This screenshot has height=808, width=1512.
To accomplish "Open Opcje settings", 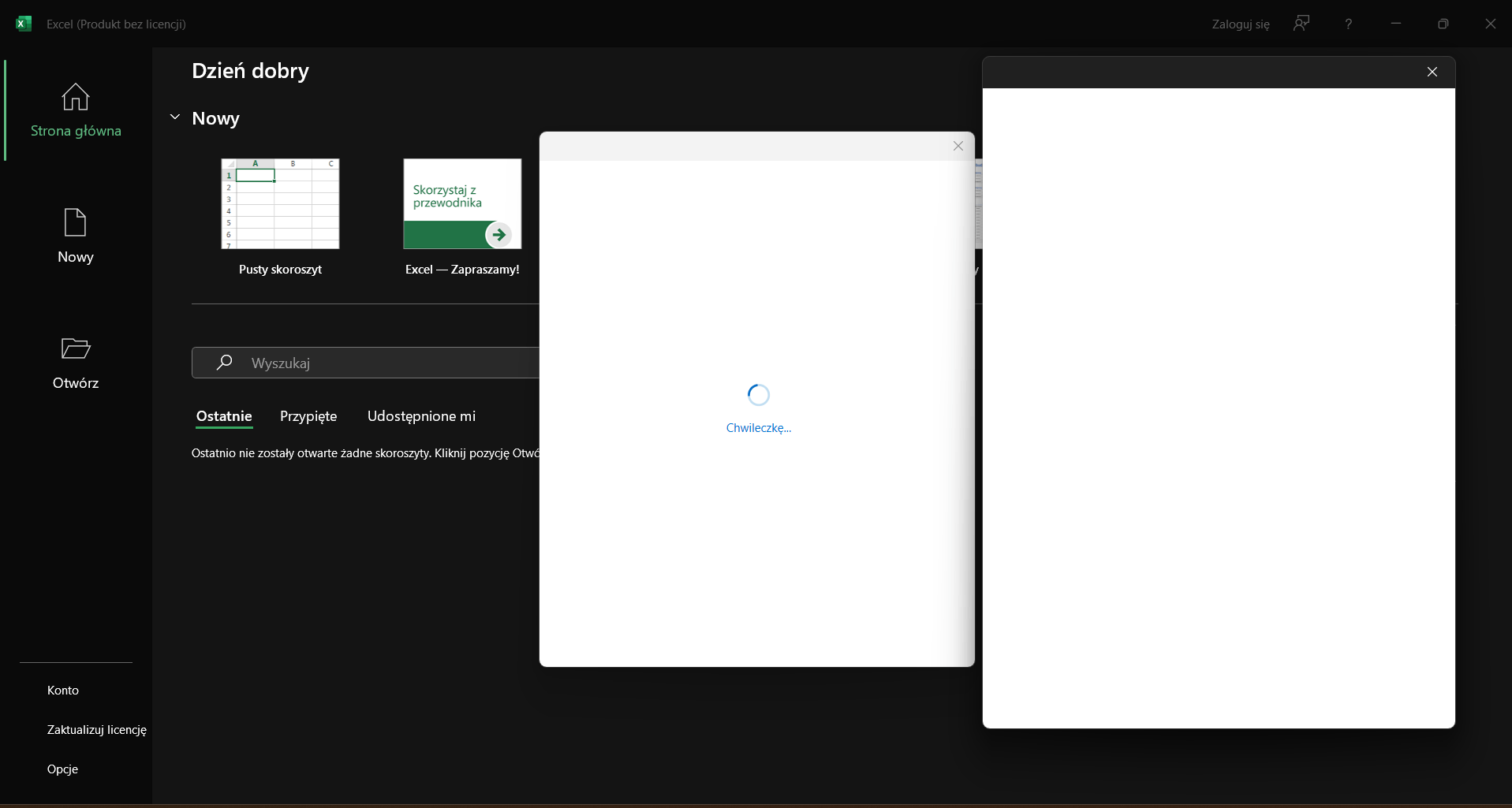I will pyautogui.click(x=62, y=769).
